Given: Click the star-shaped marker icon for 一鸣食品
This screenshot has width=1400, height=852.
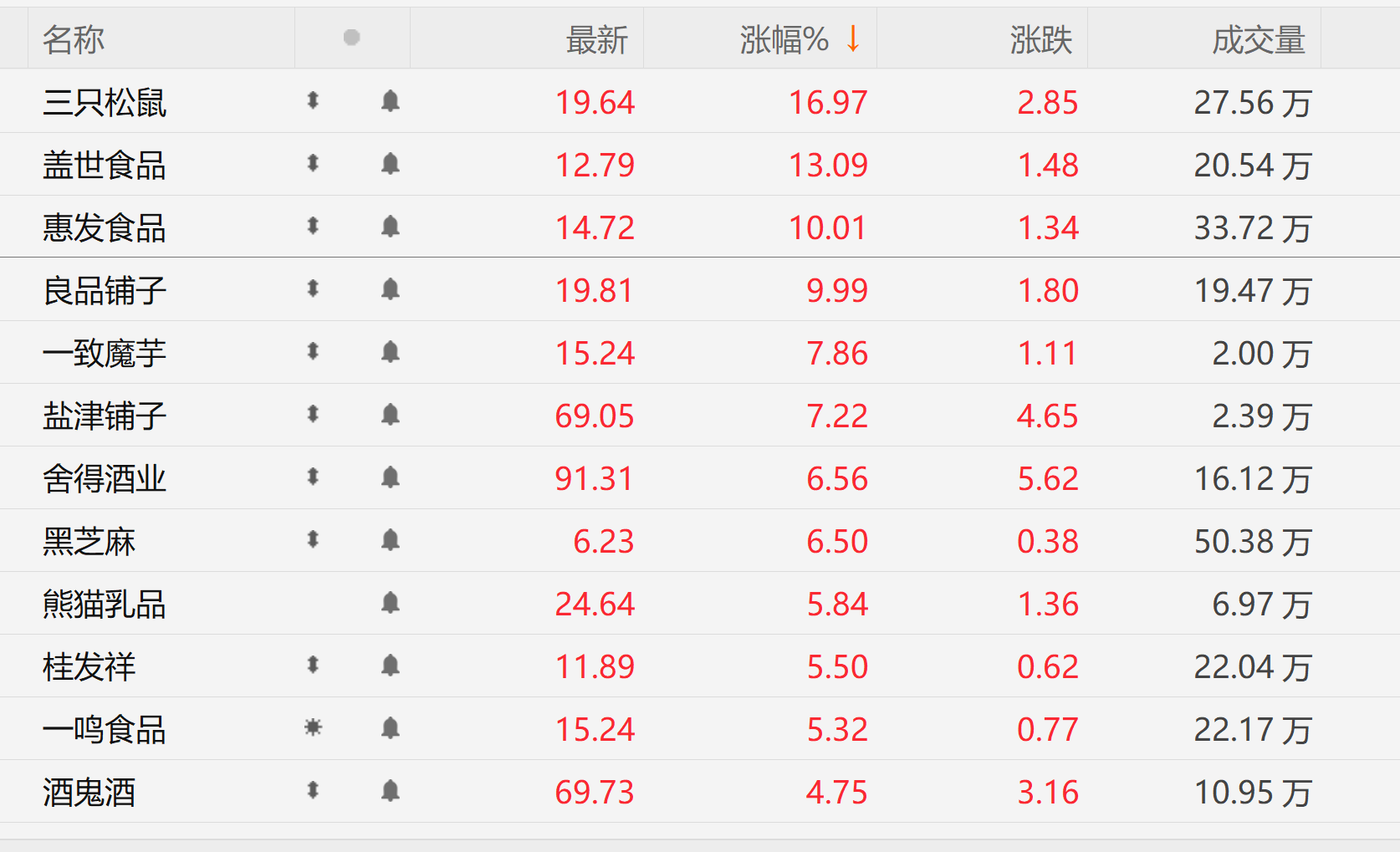Looking at the screenshot, I should 313,727.
